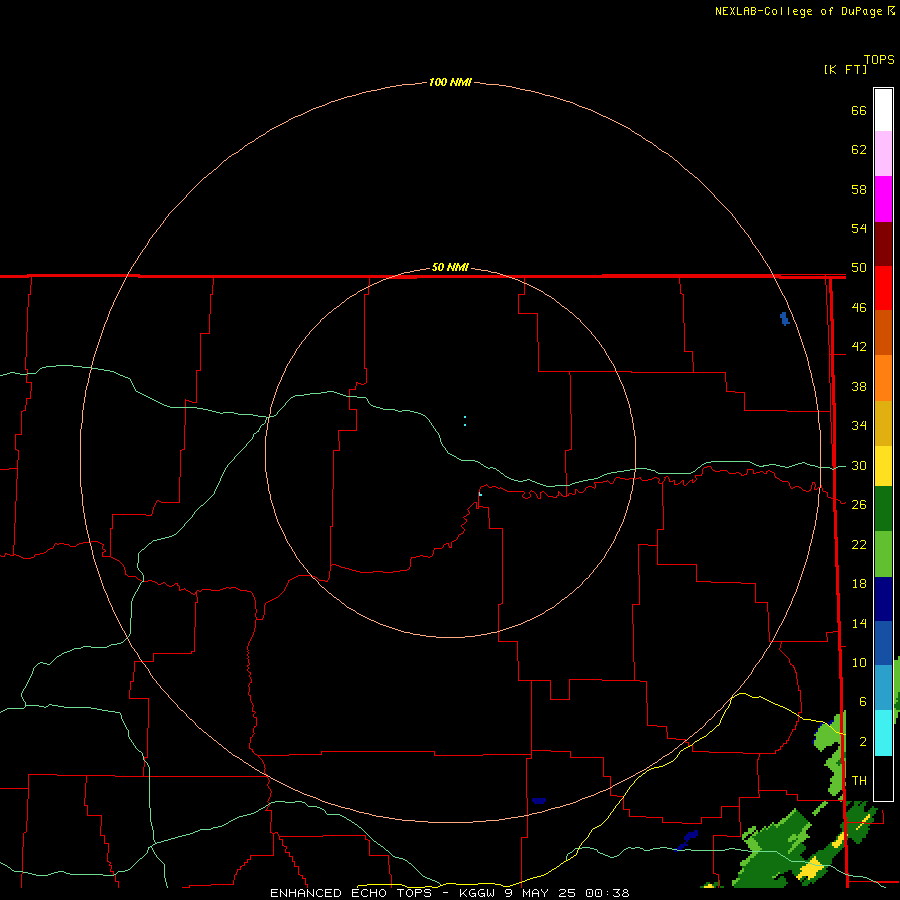The height and width of the screenshot is (900, 900).
Task: Click the '18' legend value
Action: click(x=859, y=584)
